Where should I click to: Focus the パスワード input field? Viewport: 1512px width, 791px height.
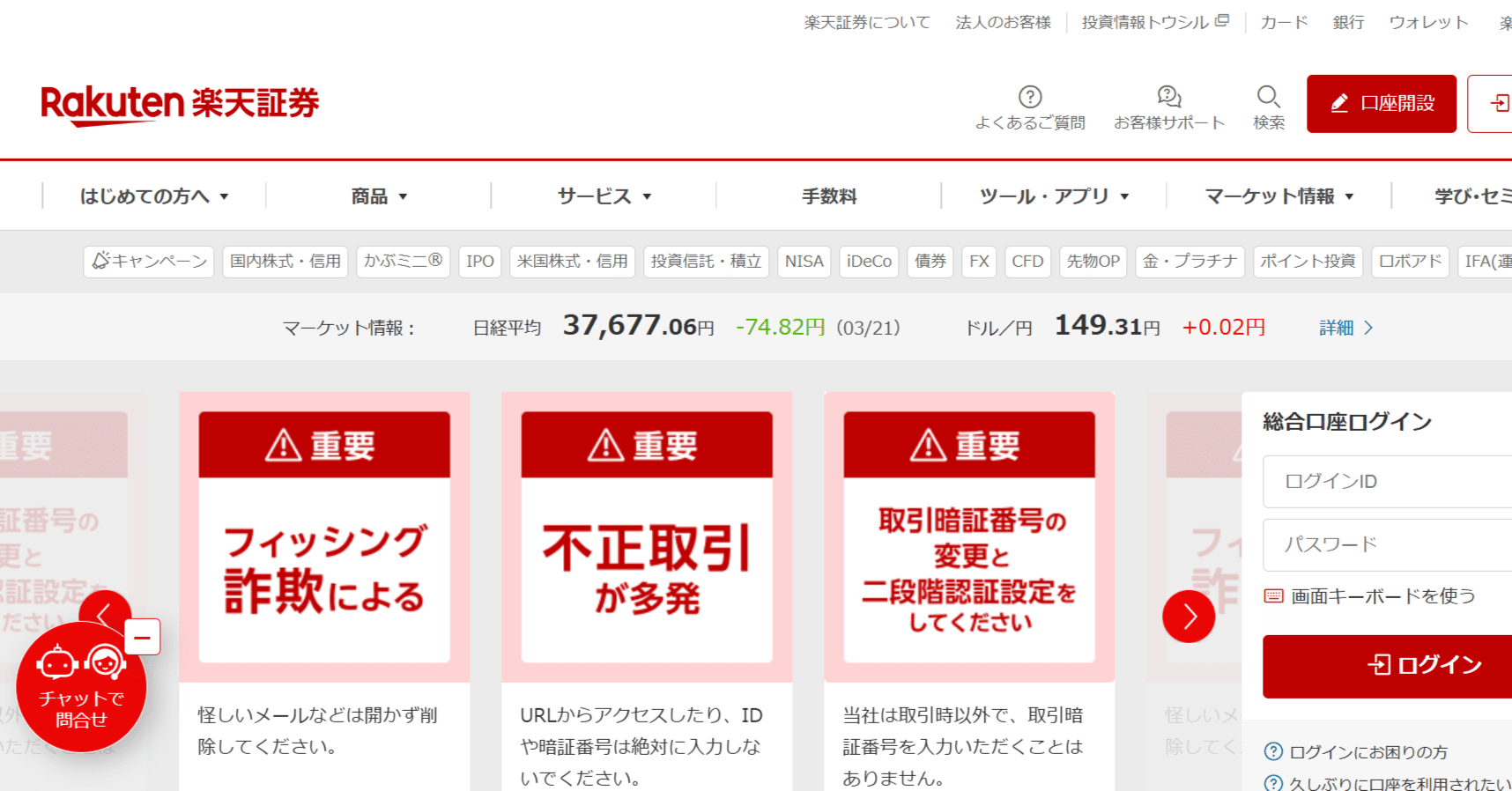pyautogui.click(x=1388, y=545)
